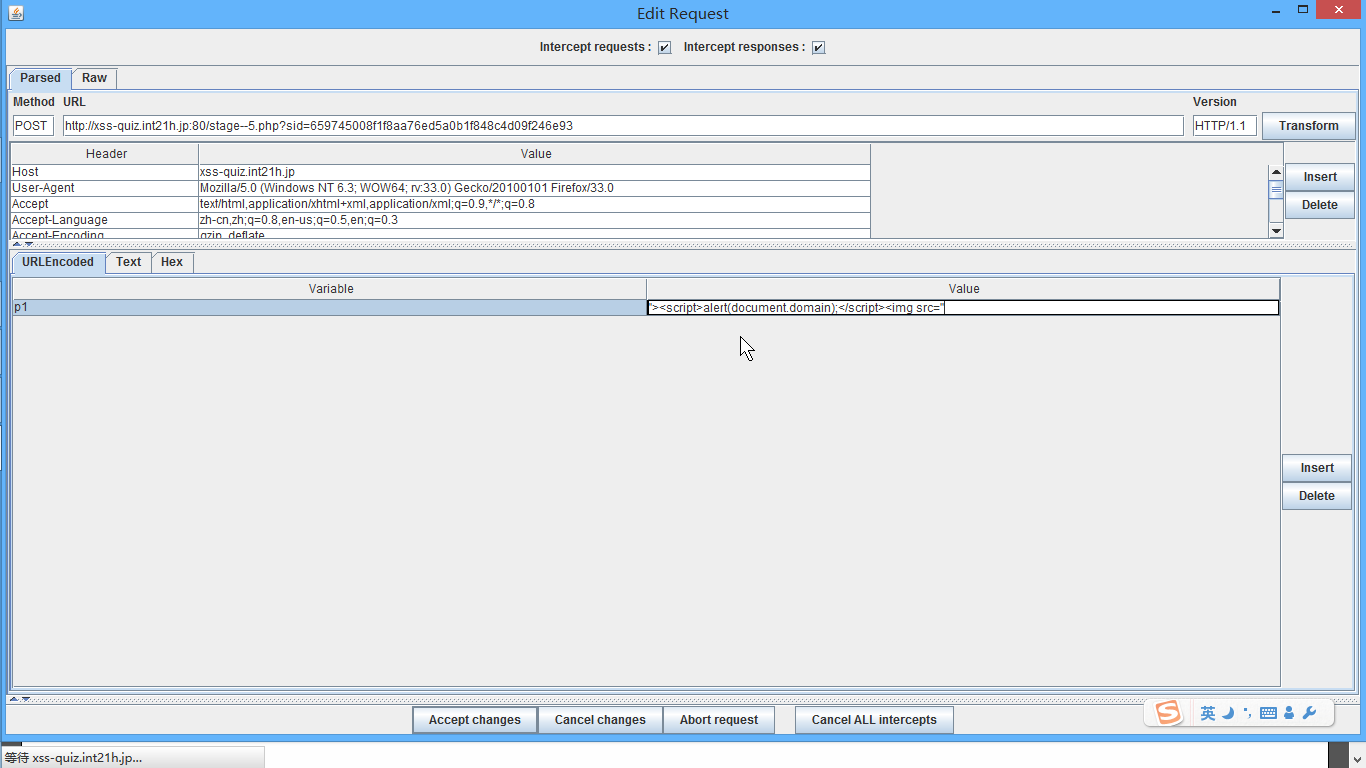Screen dimensions: 1366x768
Task: Toggle Intercept requests checkbox
Action: 665,48
